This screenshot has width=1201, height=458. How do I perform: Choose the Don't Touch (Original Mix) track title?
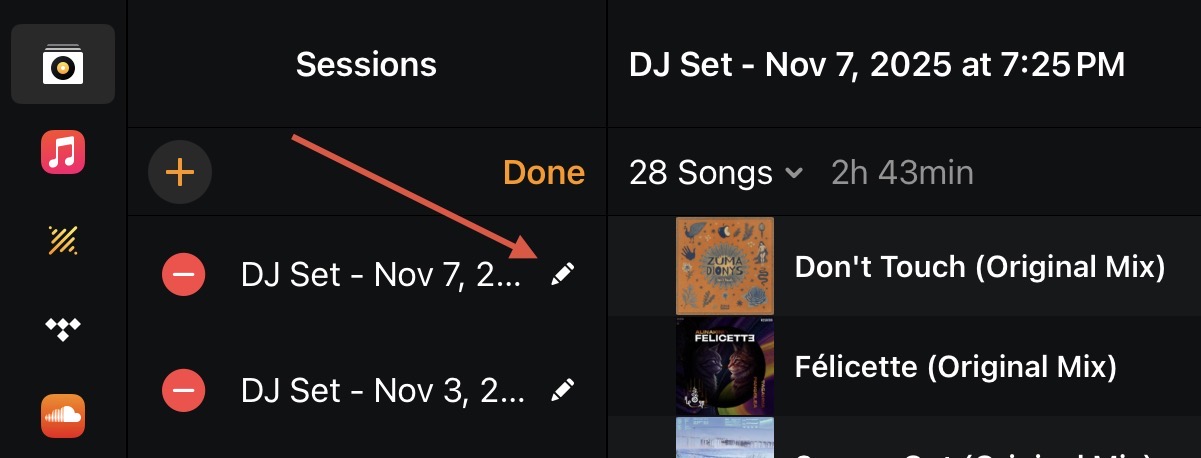[980, 267]
